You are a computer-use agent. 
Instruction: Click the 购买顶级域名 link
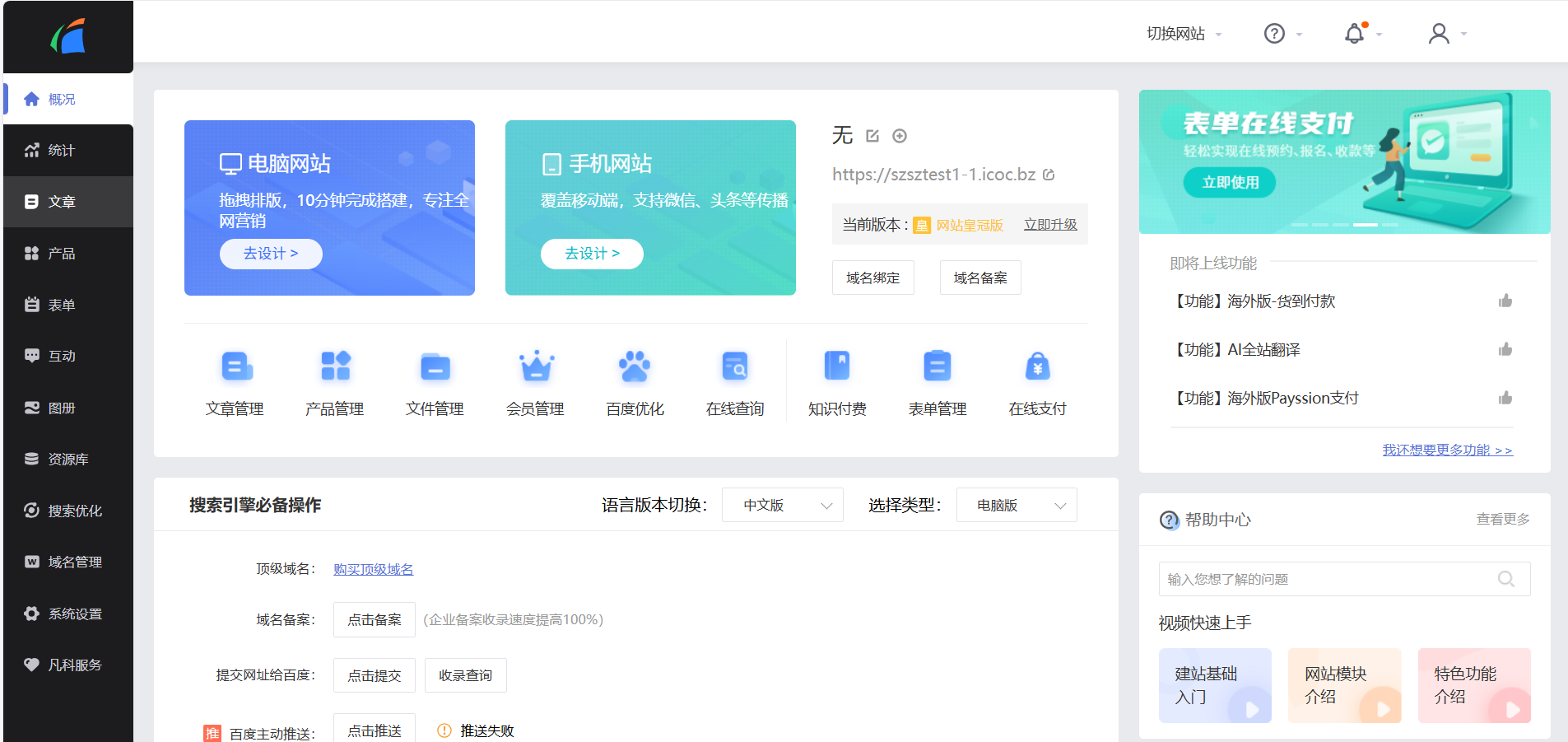373,569
